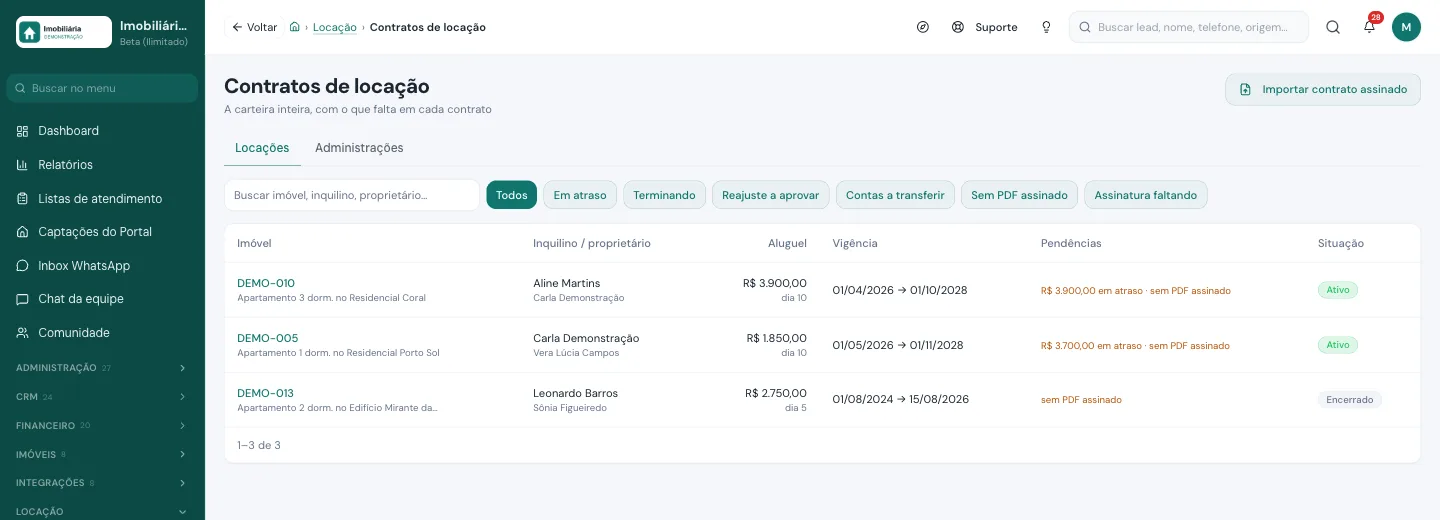This screenshot has width=1440, height=520.
Task: Click the Inbox WhatsApp chat bubble icon
Action: [23, 266]
